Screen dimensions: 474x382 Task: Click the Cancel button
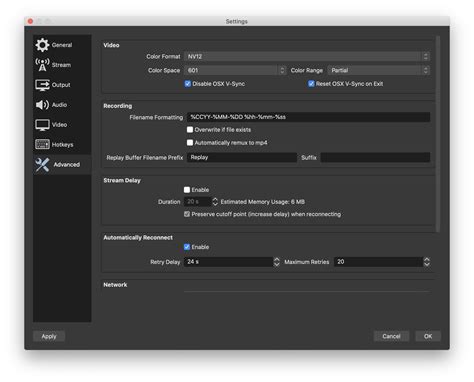(391, 336)
